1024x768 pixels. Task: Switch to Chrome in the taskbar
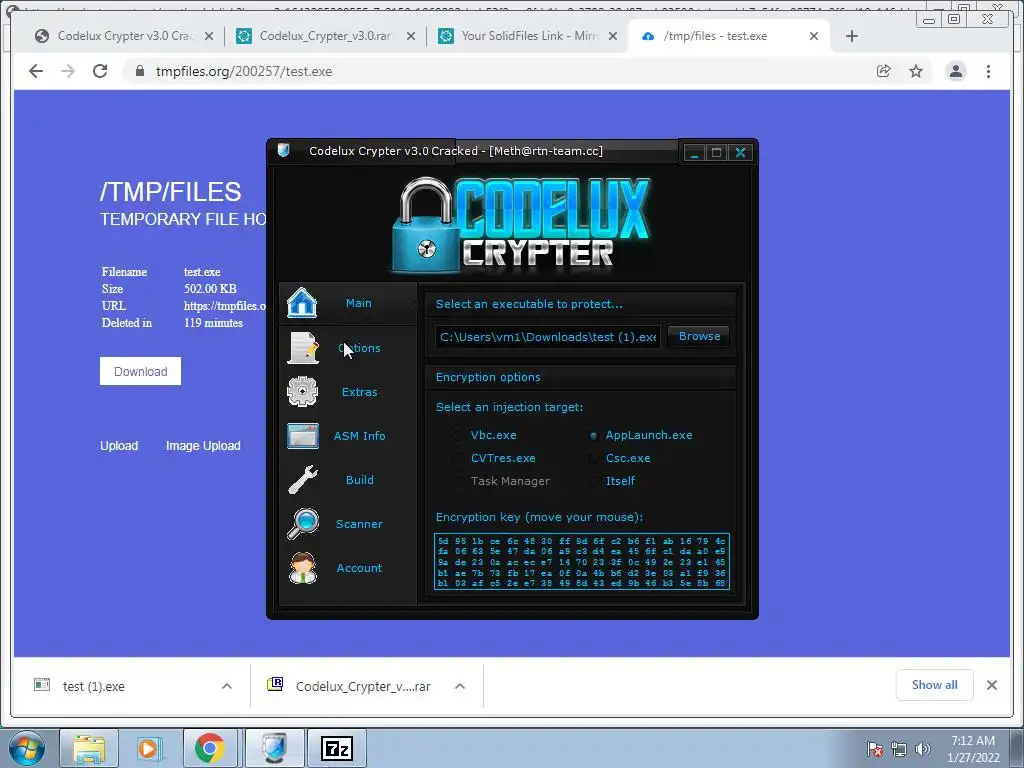tap(210, 748)
